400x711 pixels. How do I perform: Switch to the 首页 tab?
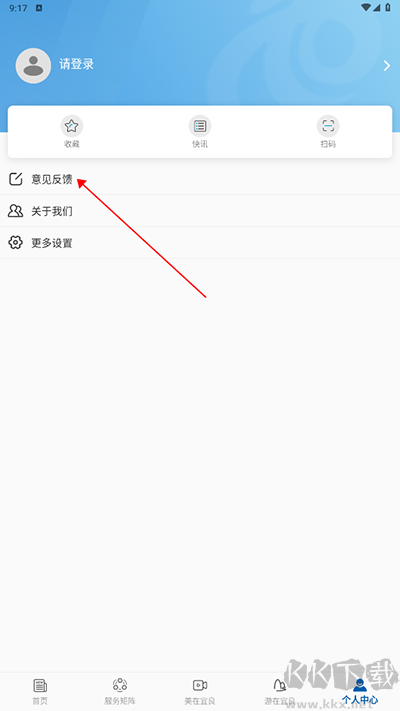(40, 692)
